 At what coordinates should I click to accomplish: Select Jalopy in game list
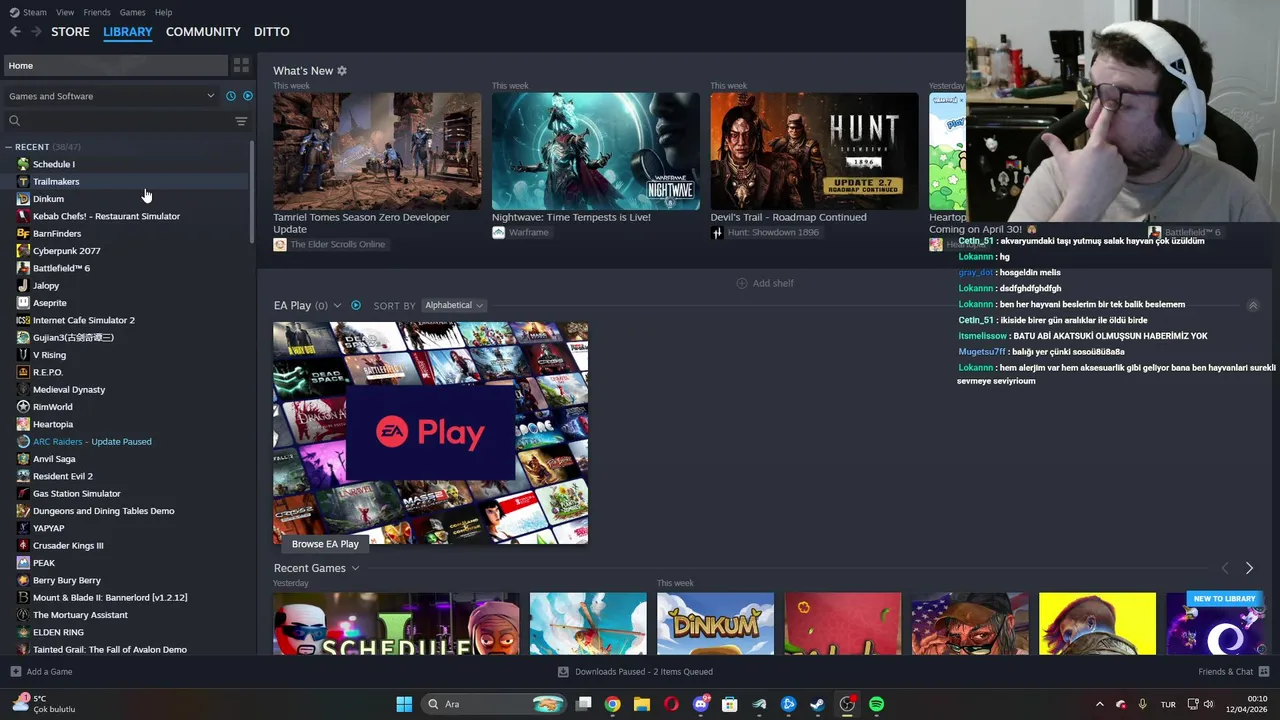point(46,285)
